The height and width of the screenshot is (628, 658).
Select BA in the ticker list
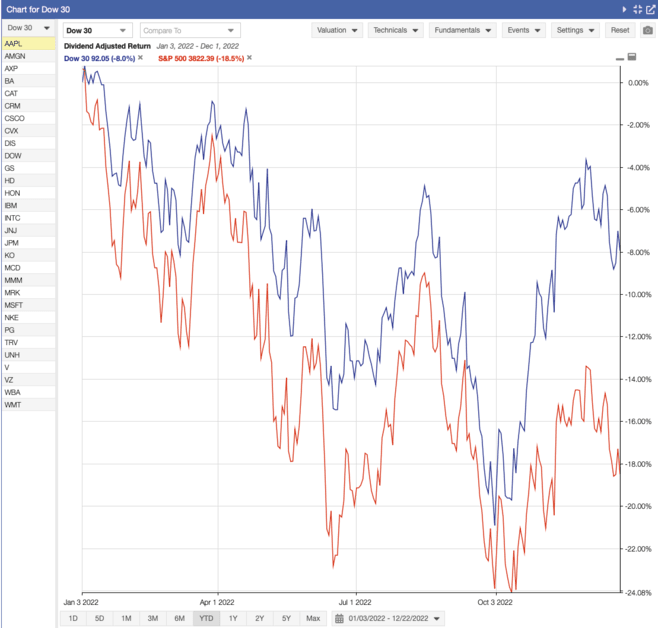(29, 81)
